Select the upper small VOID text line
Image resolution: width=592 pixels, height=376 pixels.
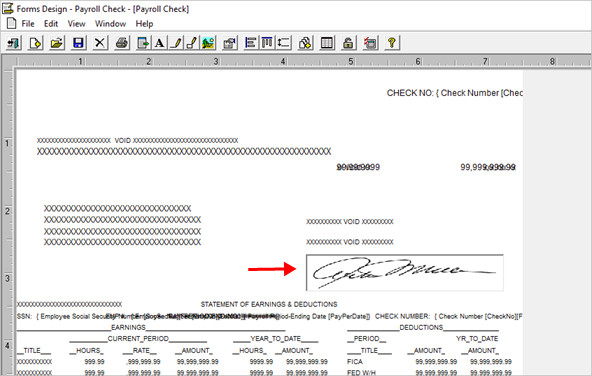pyautogui.click(x=137, y=140)
